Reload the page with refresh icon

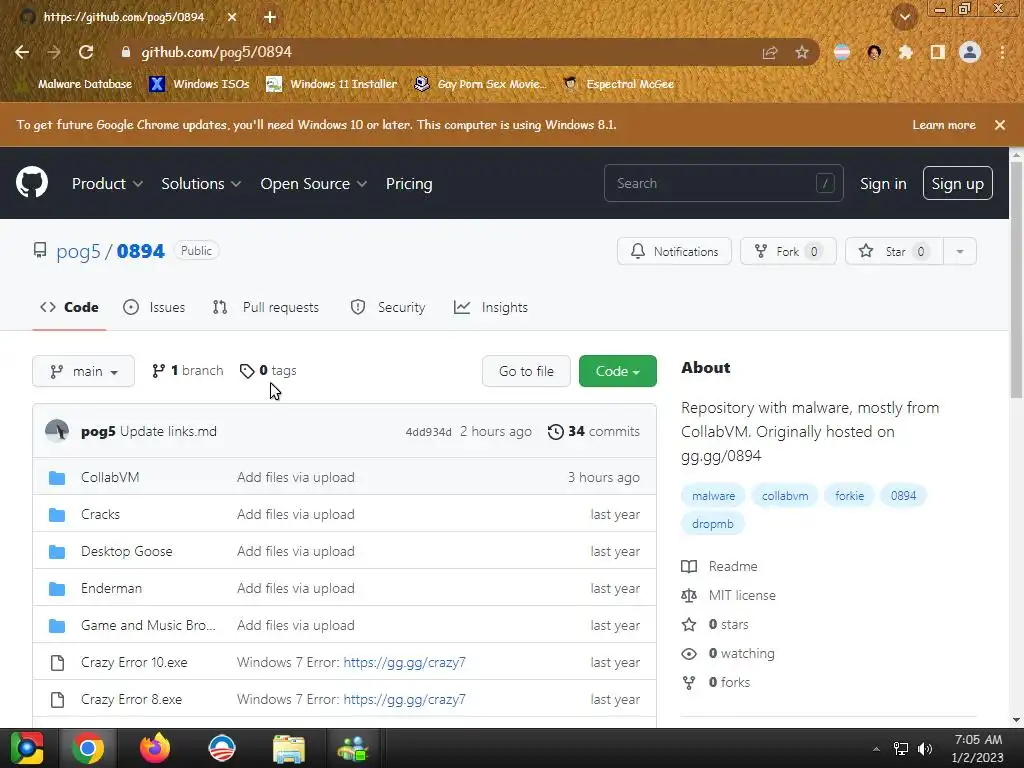point(86,52)
